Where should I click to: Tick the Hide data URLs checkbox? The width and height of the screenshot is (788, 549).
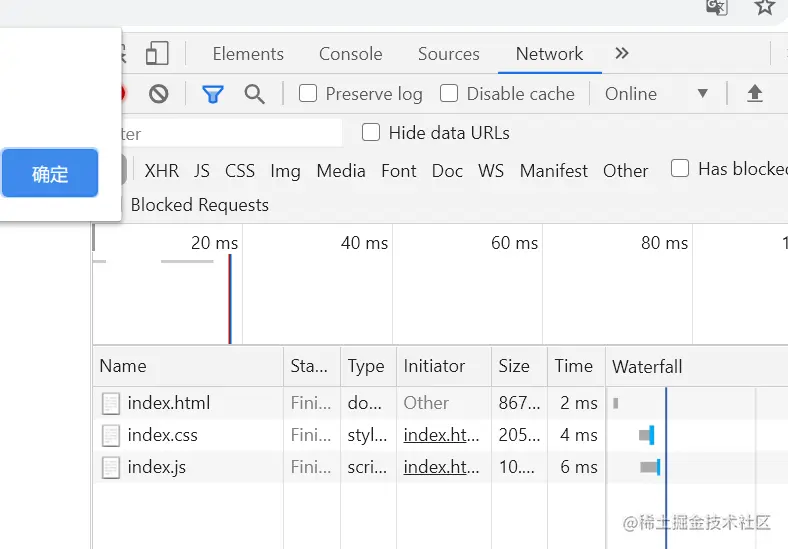371,132
